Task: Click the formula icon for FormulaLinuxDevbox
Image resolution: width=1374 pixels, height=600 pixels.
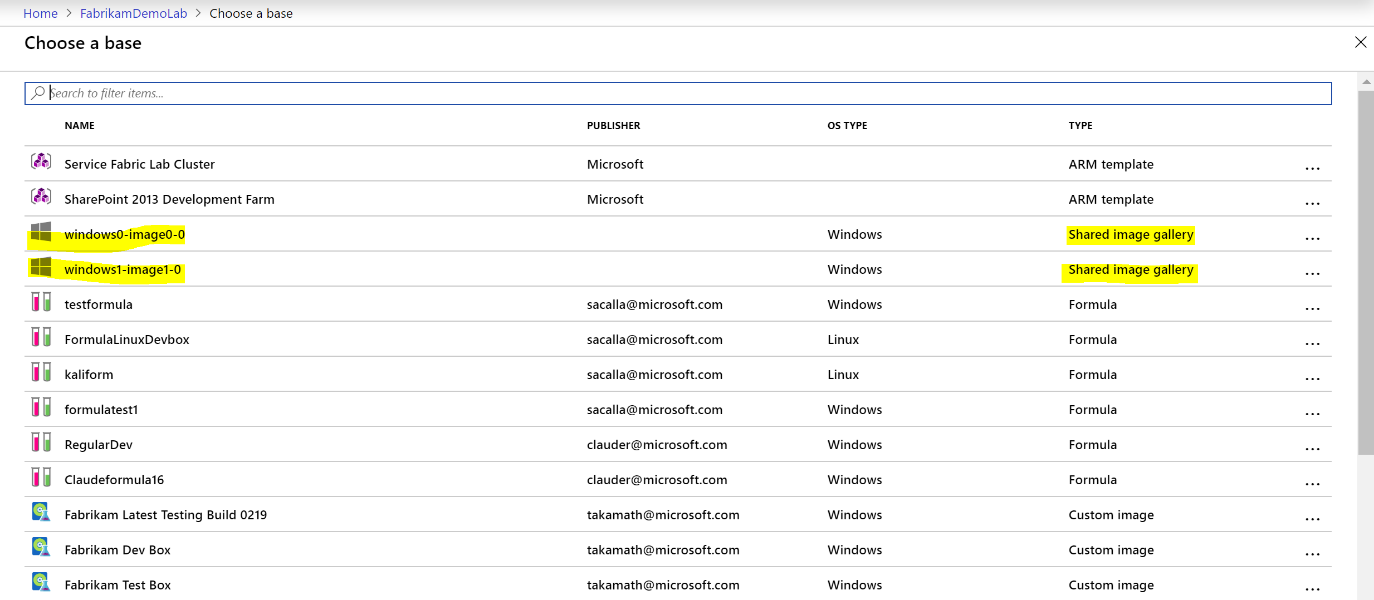Action: pos(41,337)
